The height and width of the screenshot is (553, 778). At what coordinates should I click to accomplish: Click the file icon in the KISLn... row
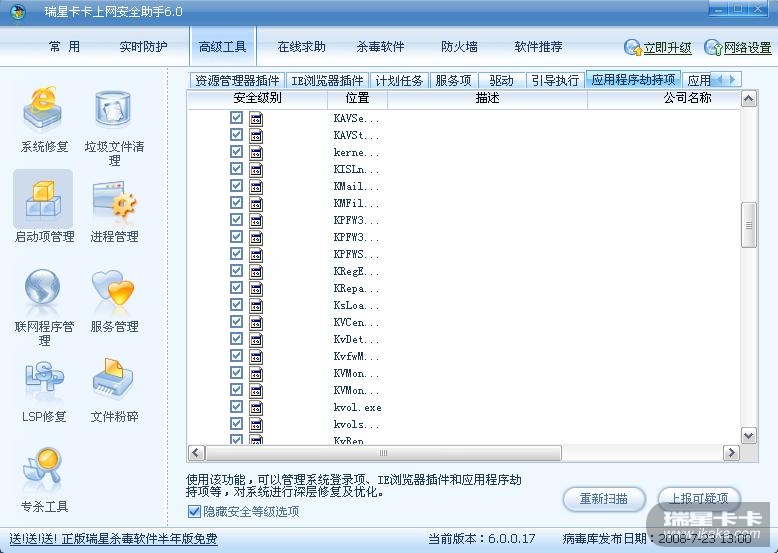256,170
